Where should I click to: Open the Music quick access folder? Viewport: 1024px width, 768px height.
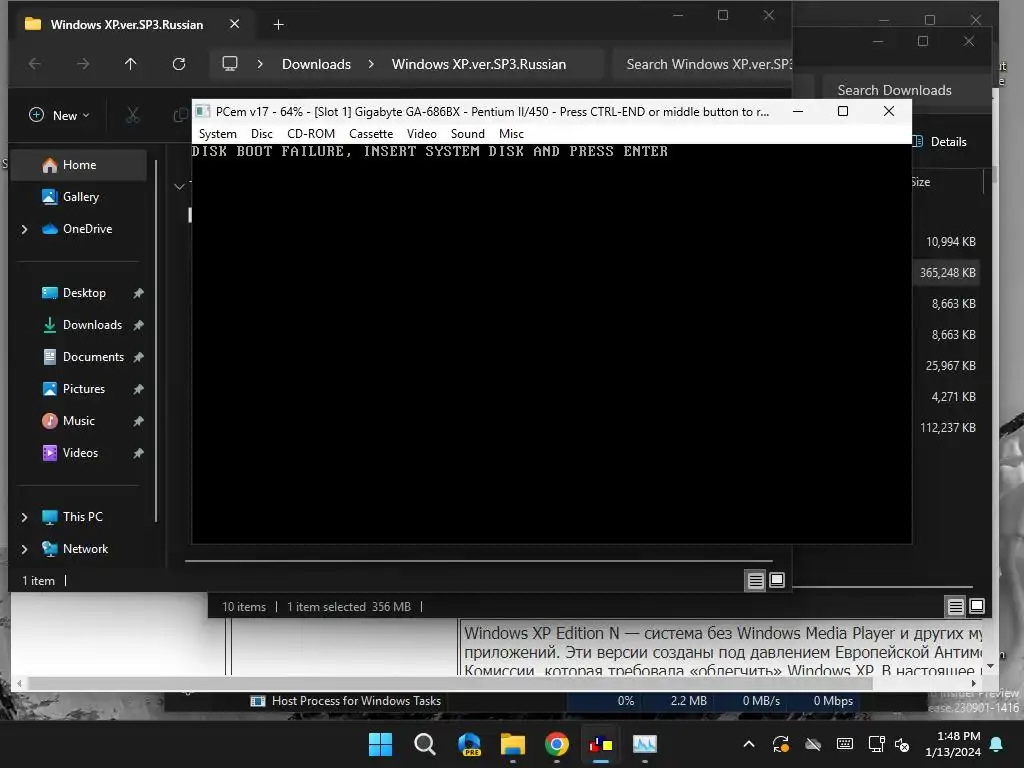pos(79,421)
